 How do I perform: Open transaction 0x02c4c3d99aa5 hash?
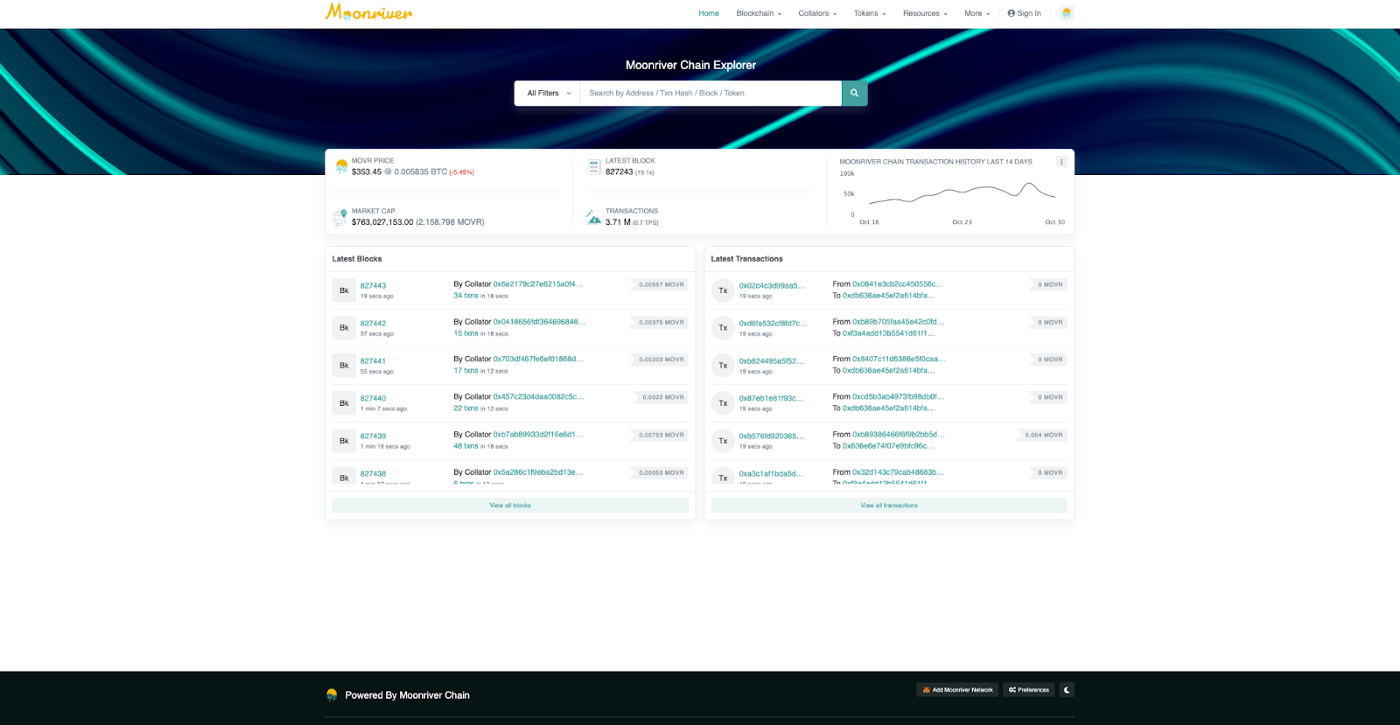[x=772, y=286]
